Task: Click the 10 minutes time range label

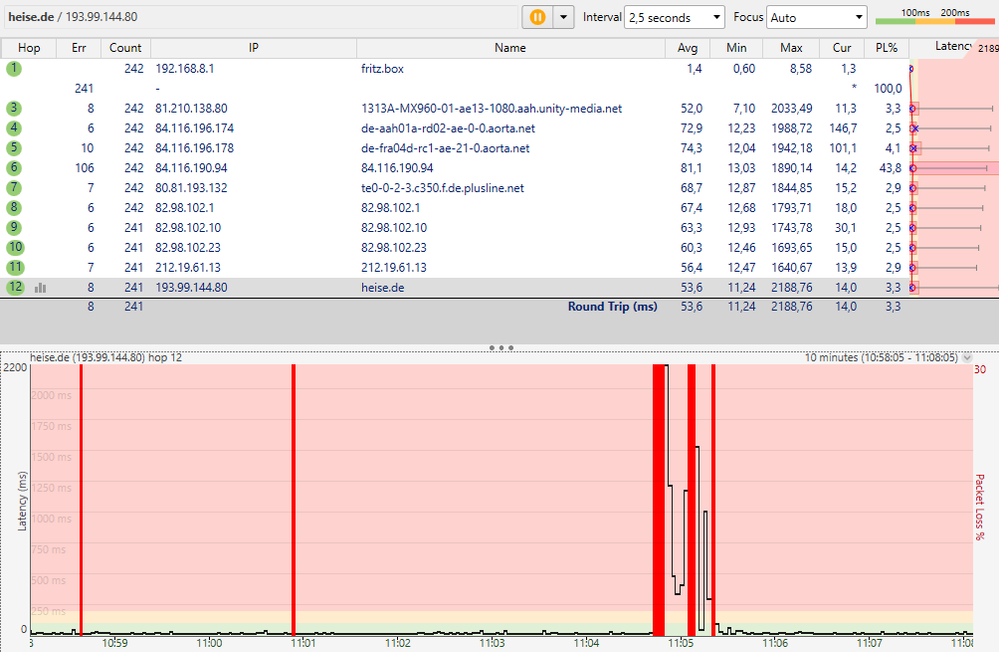Action: click(881, 358)
